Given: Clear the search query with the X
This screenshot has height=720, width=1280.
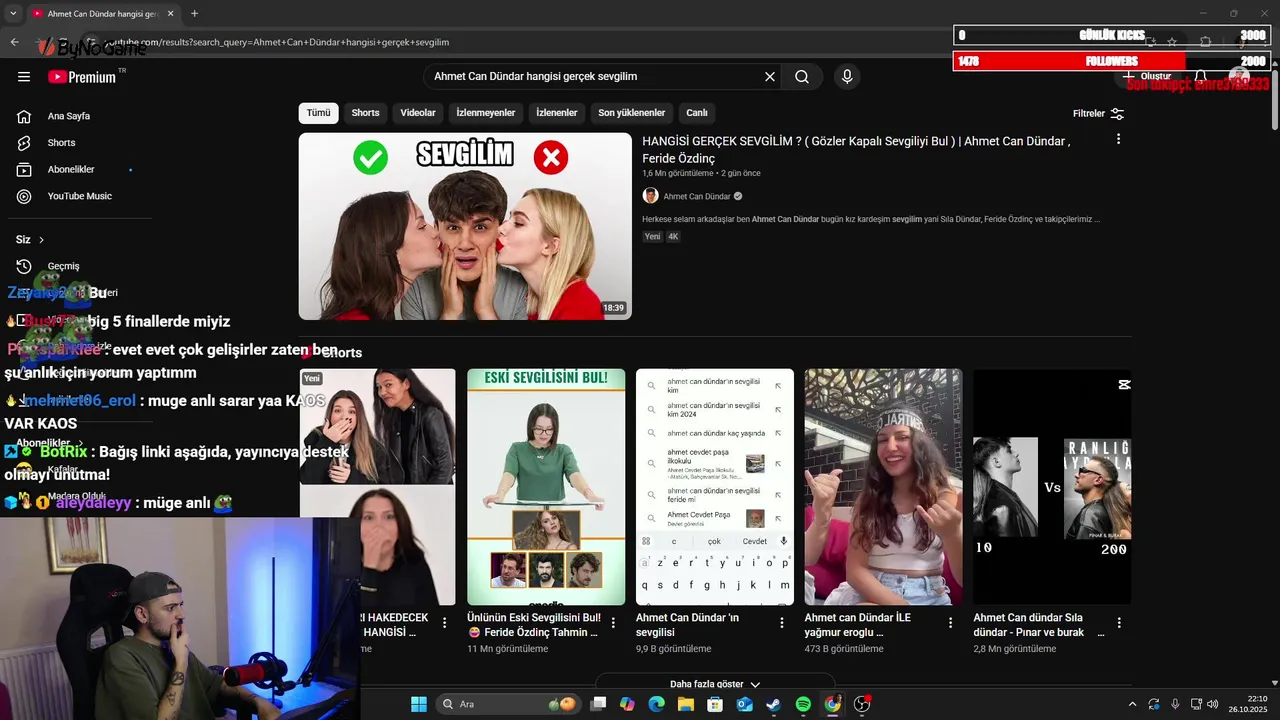Looking at the screenshot, I should click(x=770, y=77).
